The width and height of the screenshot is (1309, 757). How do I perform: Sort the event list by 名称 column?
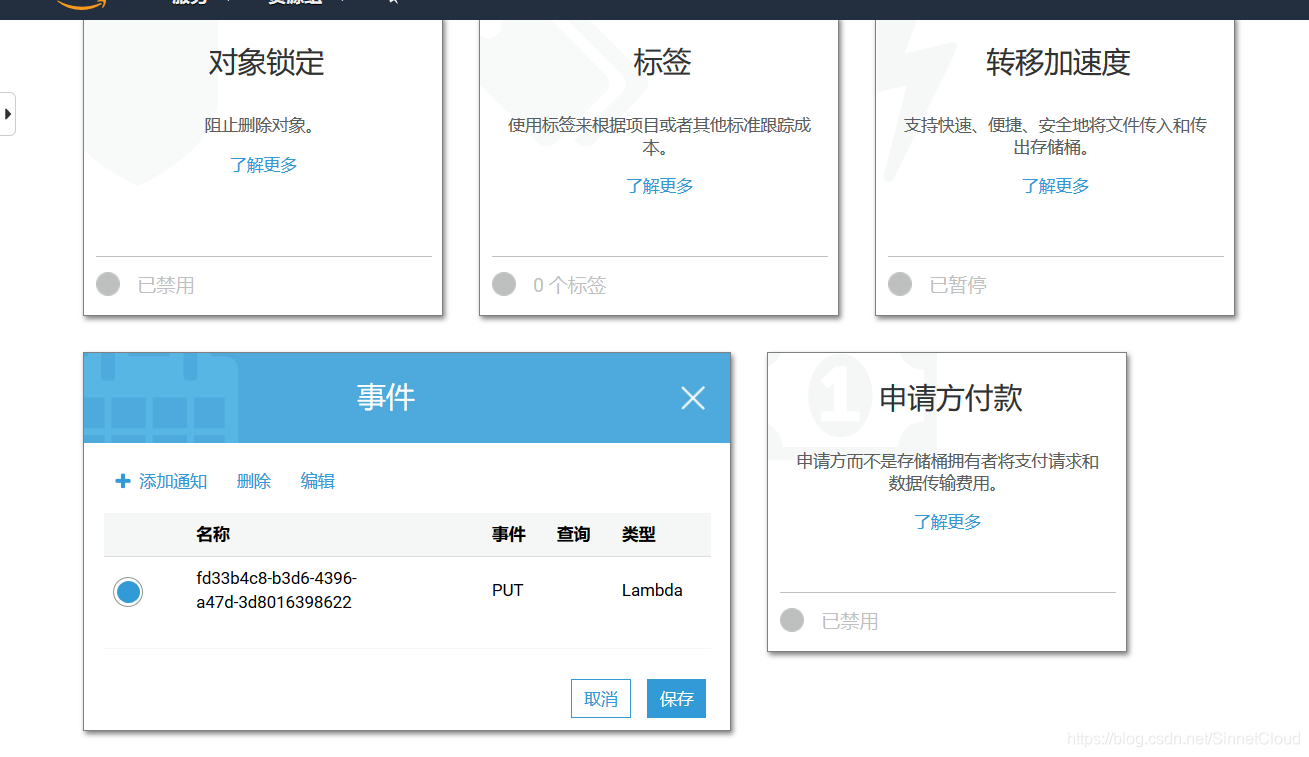[213, 534]
